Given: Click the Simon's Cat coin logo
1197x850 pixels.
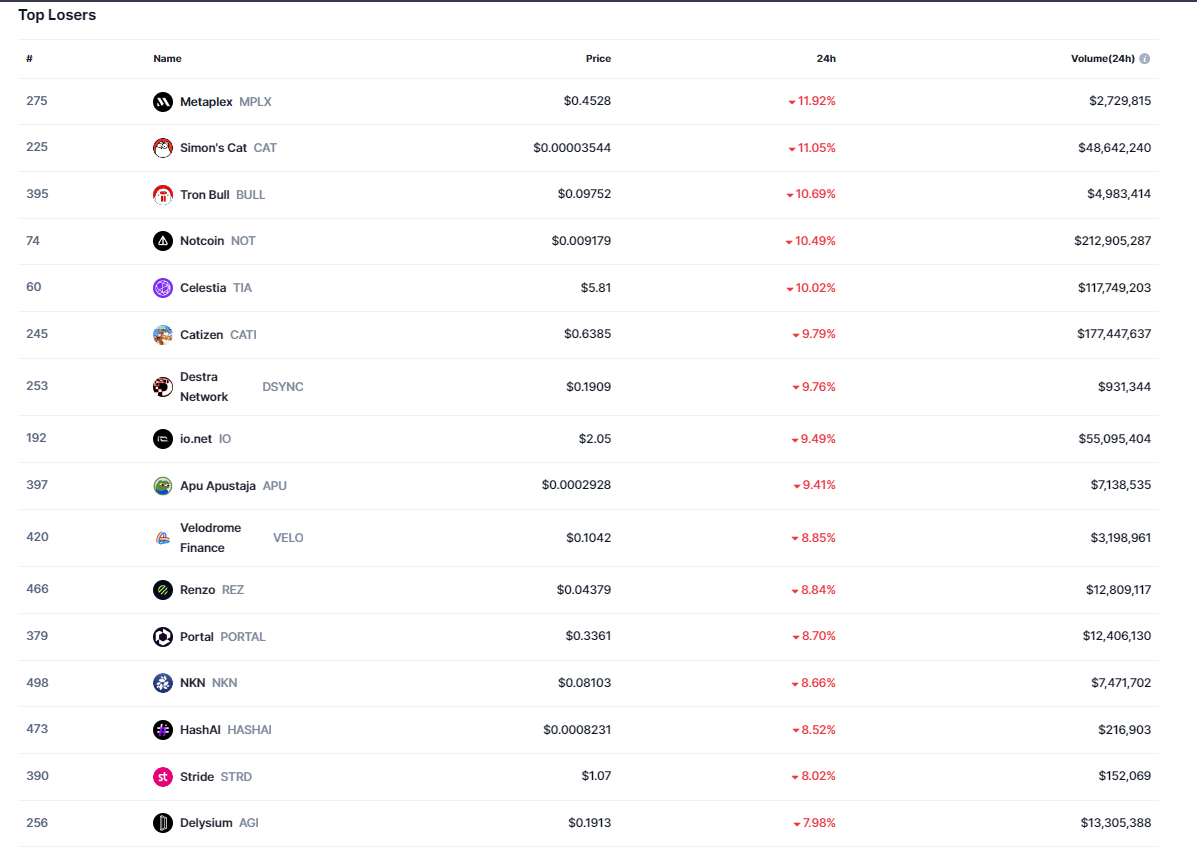Looking at the screenshot, I should coord(163,148).
